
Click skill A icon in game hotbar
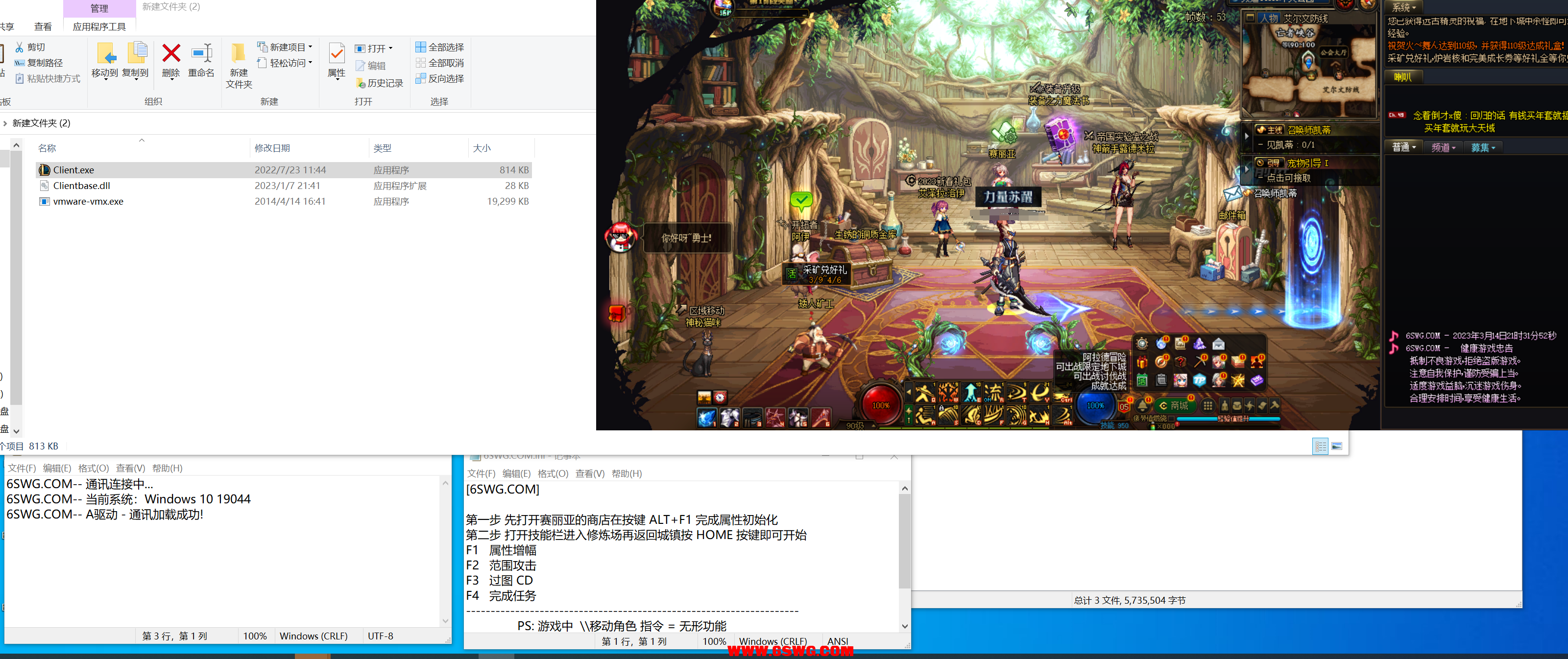tap(925, 416)
